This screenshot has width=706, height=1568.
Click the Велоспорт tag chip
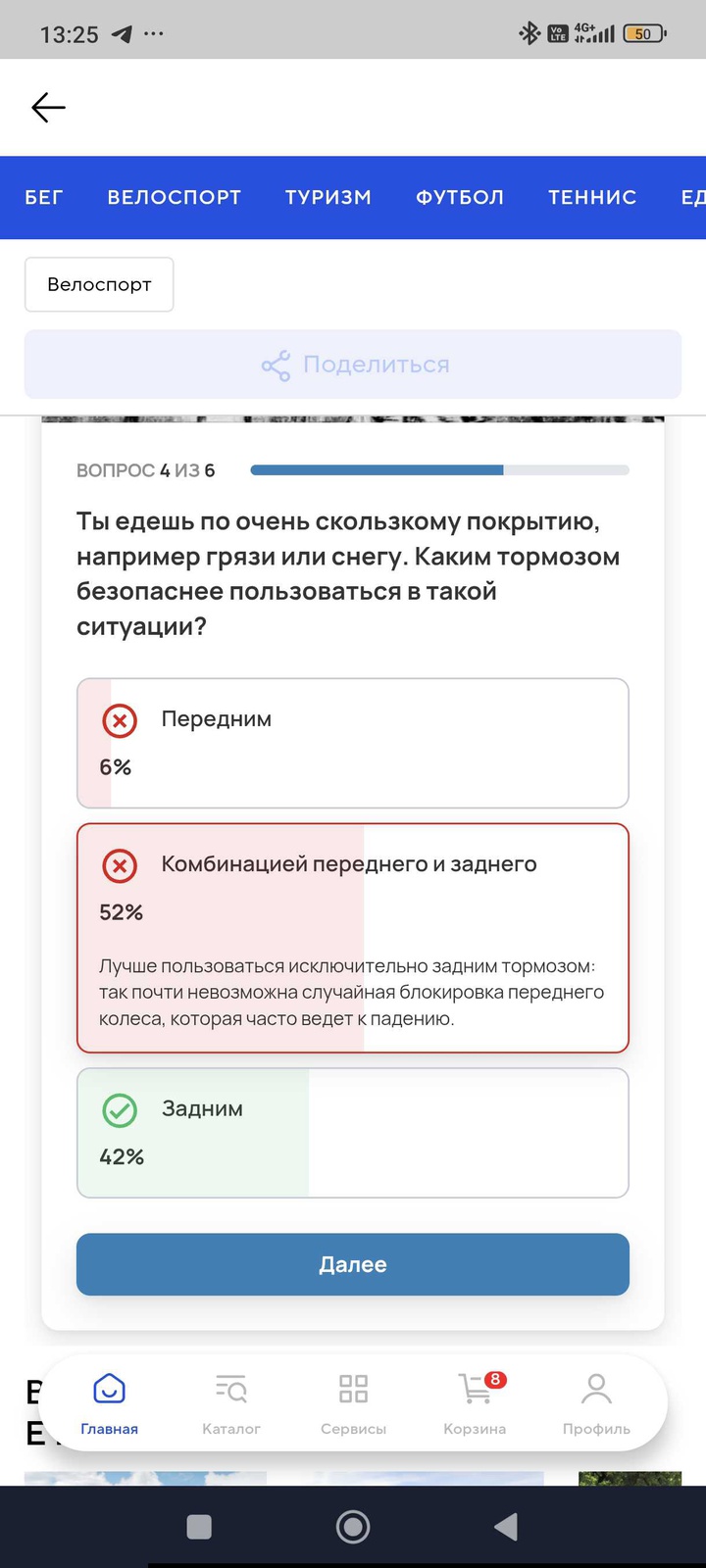[x=99, y=284]
